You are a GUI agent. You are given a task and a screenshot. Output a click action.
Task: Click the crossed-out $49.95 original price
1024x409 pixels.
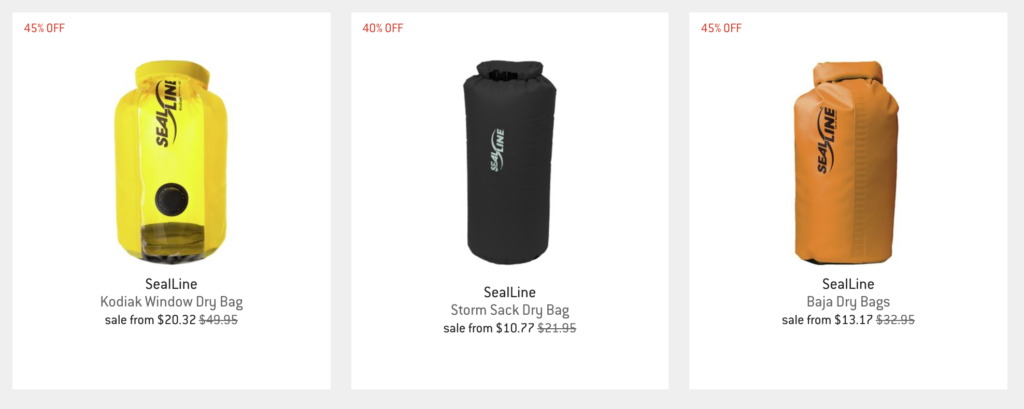click(x=218, y=320)
